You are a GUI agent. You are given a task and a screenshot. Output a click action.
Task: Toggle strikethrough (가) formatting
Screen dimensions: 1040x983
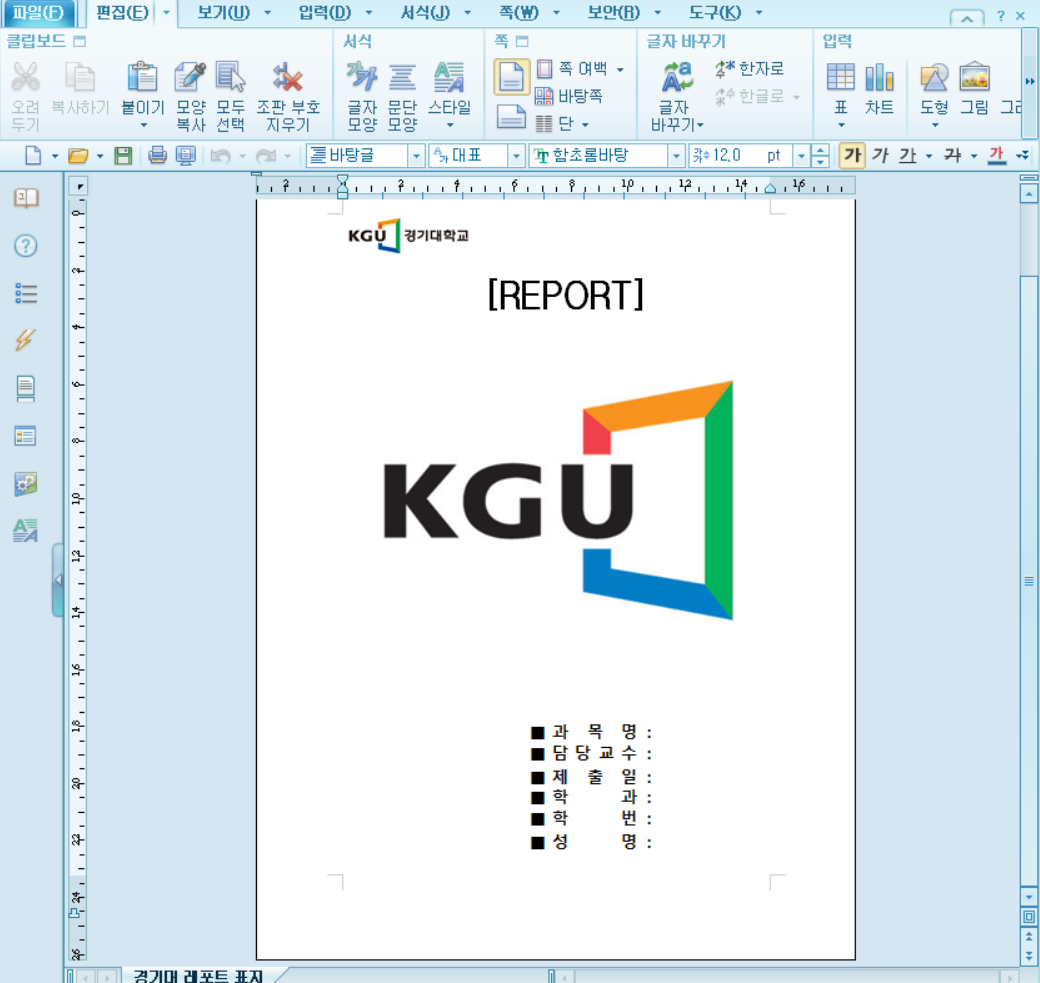pyautogui.click(x=952, y=155)
